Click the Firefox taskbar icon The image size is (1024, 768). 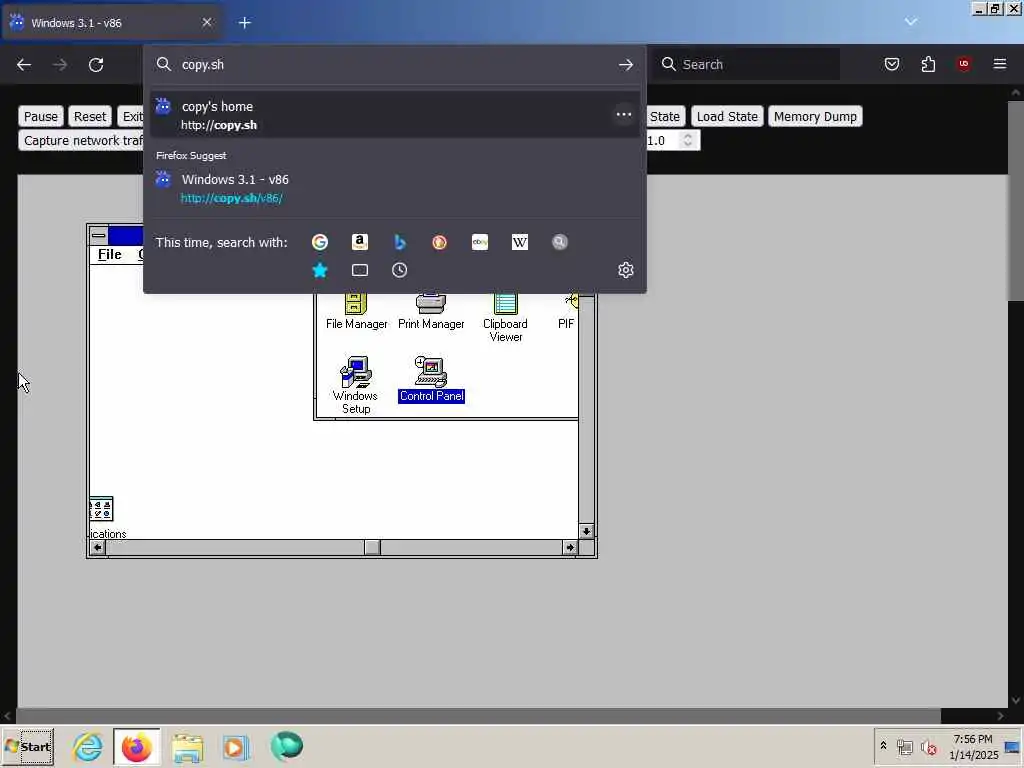pos(136,746)
